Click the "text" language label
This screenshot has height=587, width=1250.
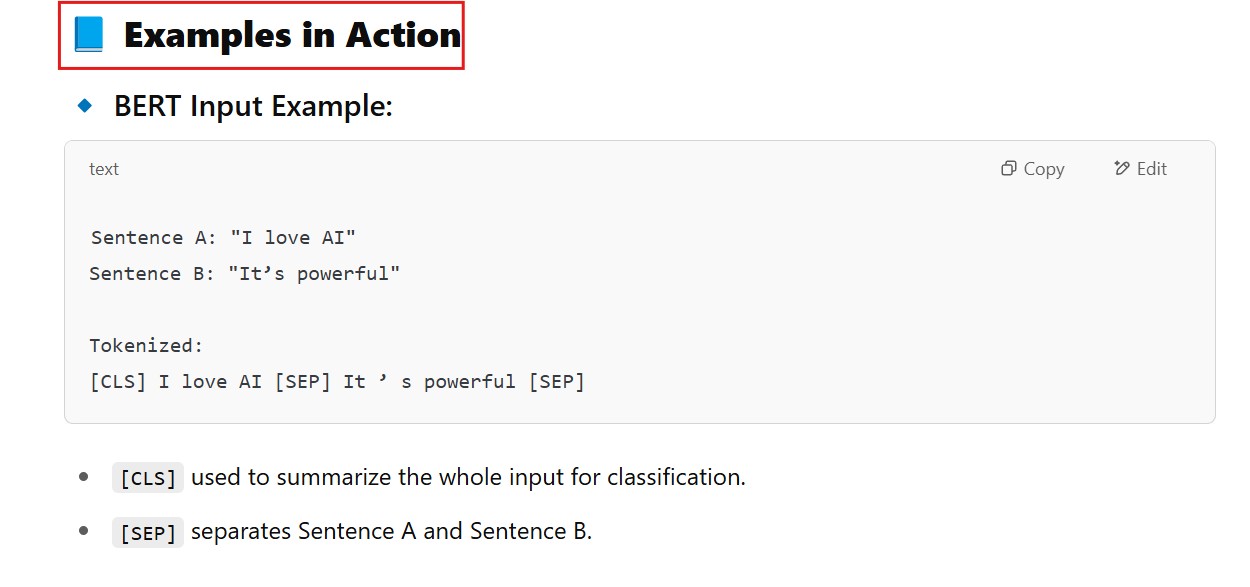click(104, 169)
